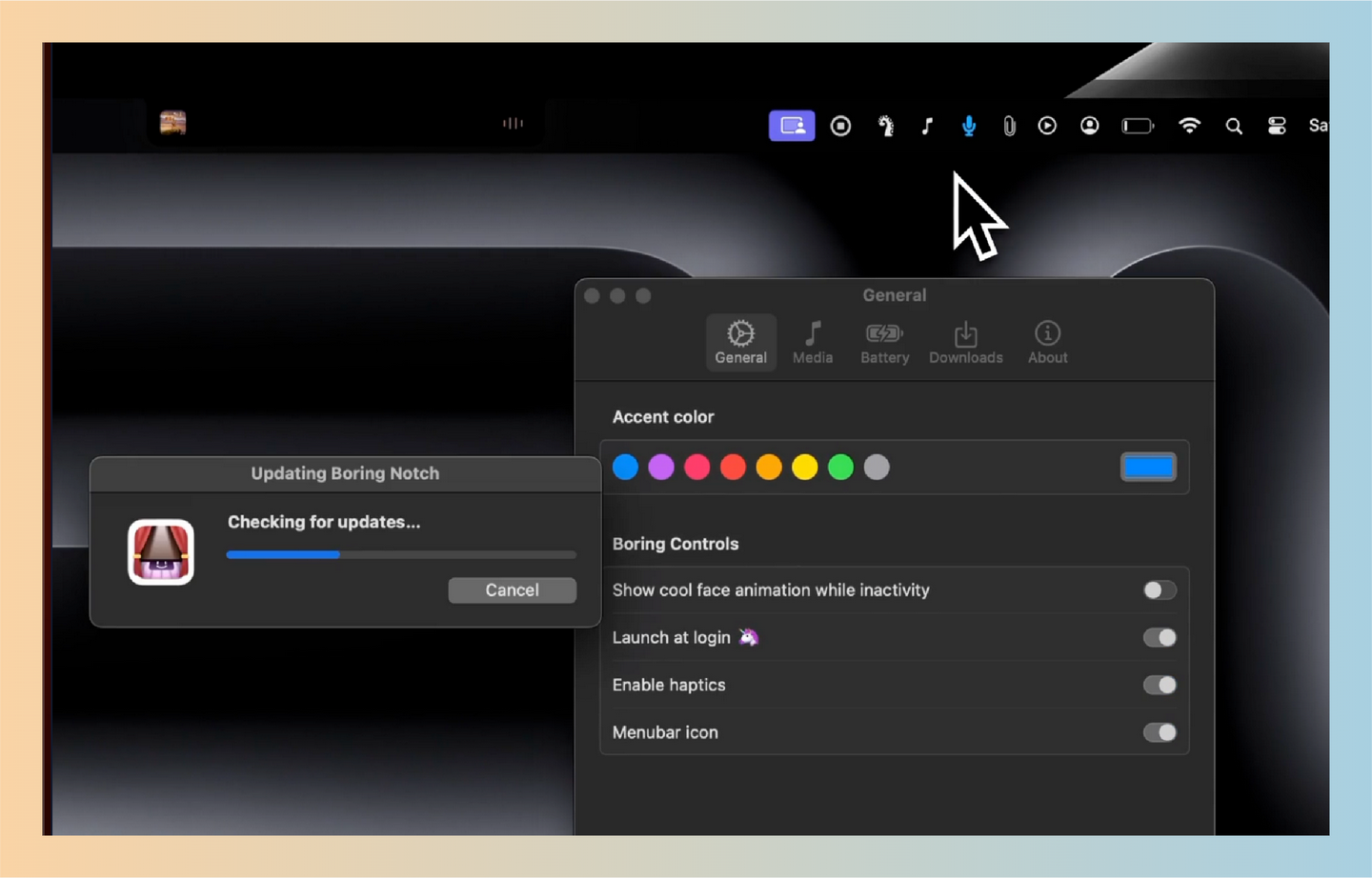This screenshot has height=878, width=1372.
Task: Open the screen sharing menubar icon
Action: 792,125
